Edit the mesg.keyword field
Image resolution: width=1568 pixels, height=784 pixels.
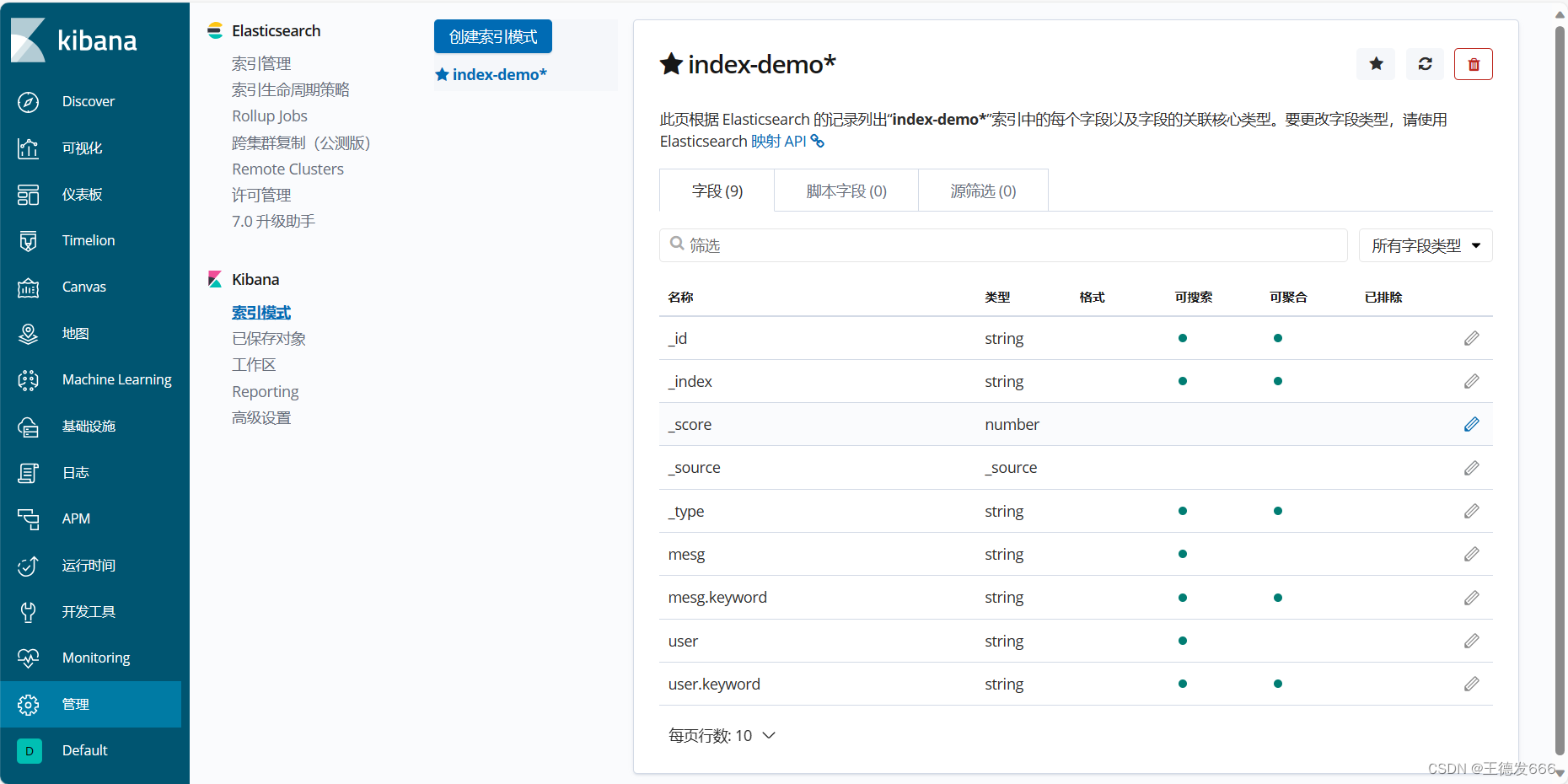click(x=1471, y=598)
